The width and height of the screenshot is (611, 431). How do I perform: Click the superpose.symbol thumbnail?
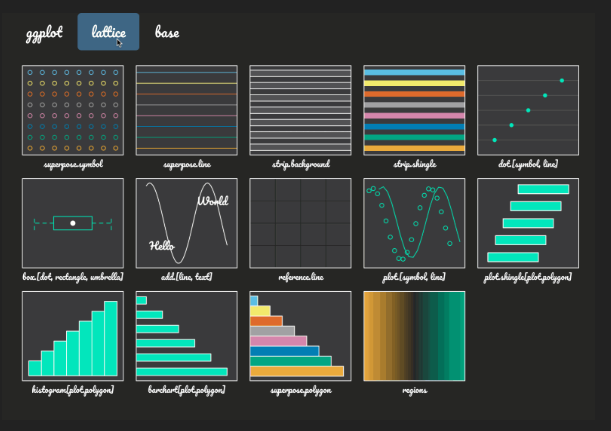[x=73, y=110]
